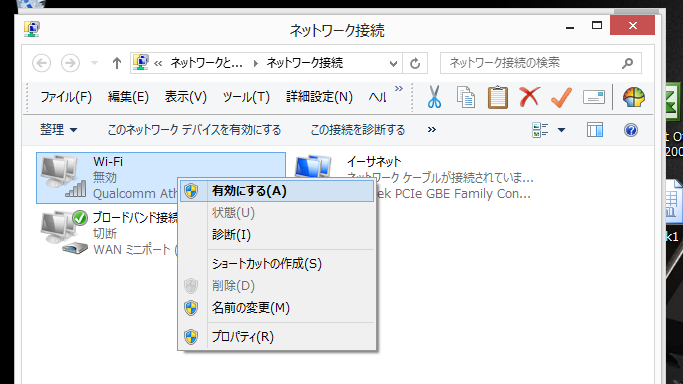683x384 pixels.
Task: Choose プロパティ(R) in context menu
Action: click(x=277, y=337)
